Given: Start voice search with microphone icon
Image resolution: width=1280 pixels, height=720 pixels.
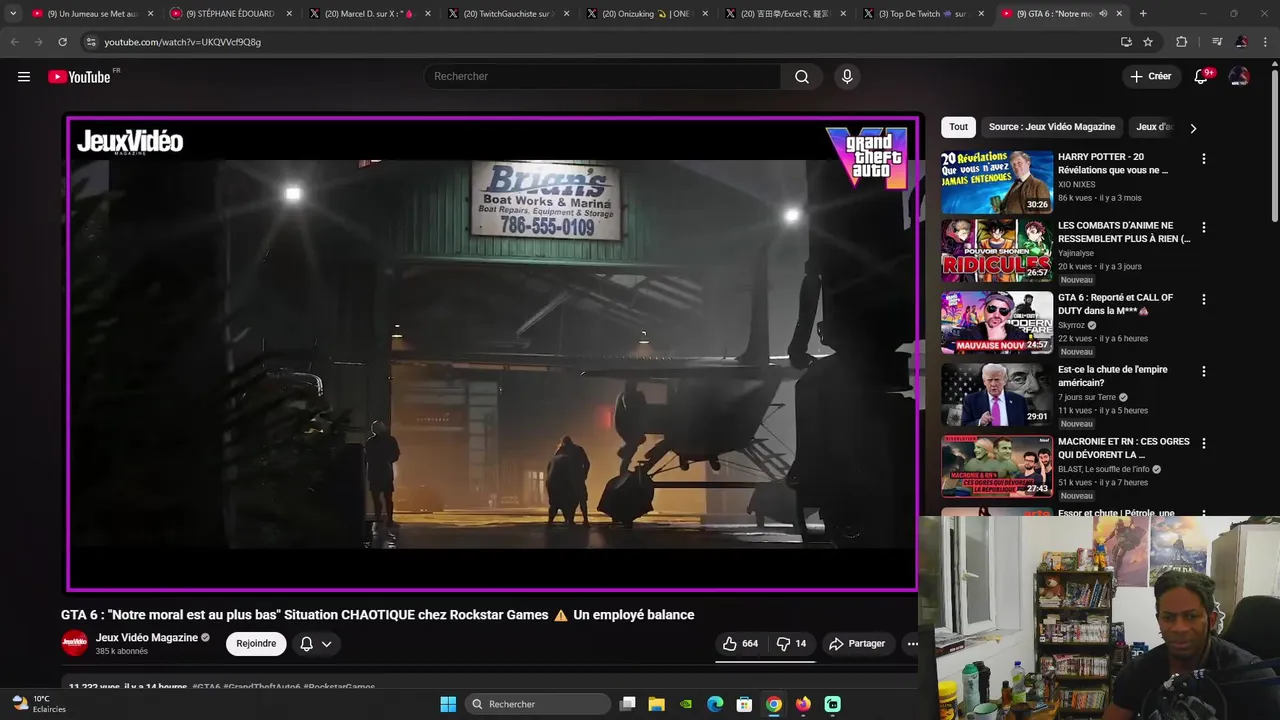Looking at the screenshot, I should click(x=847, y=77).
